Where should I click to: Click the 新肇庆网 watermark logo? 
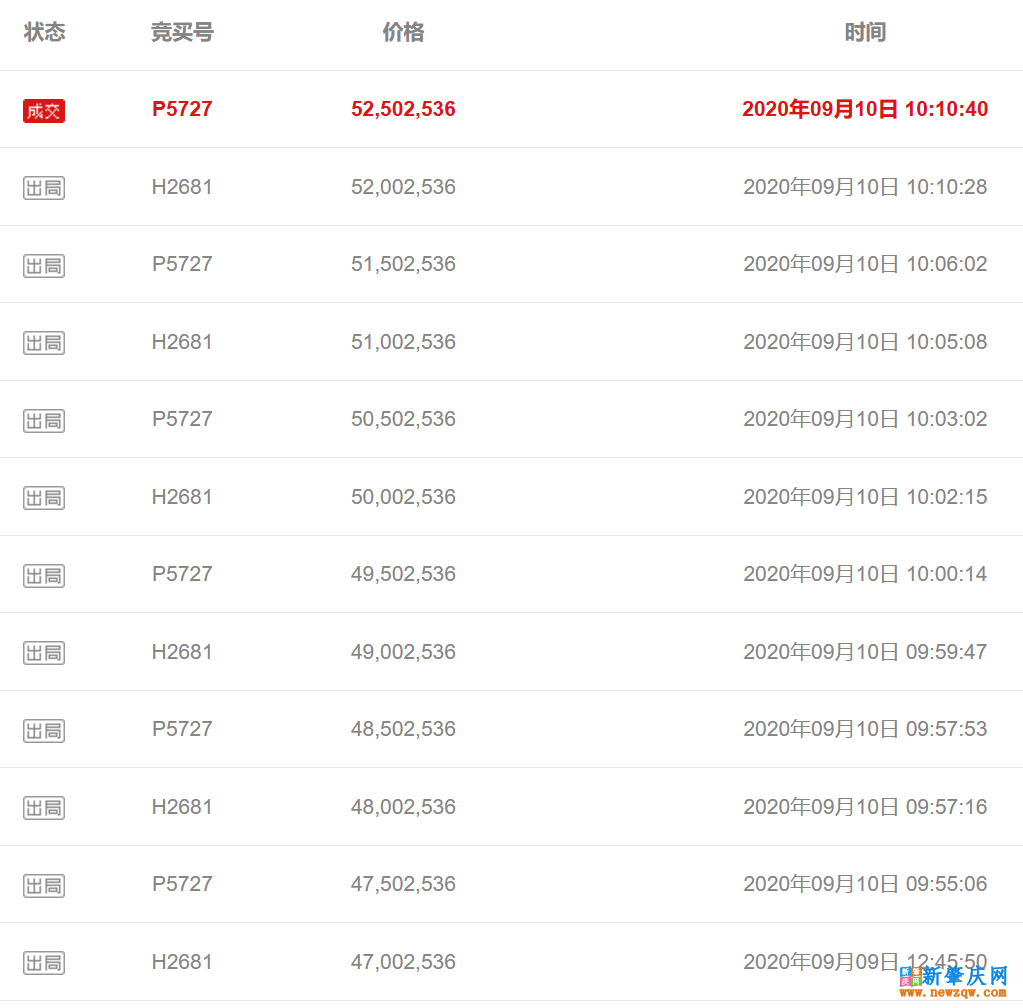[x=954, y=977]
